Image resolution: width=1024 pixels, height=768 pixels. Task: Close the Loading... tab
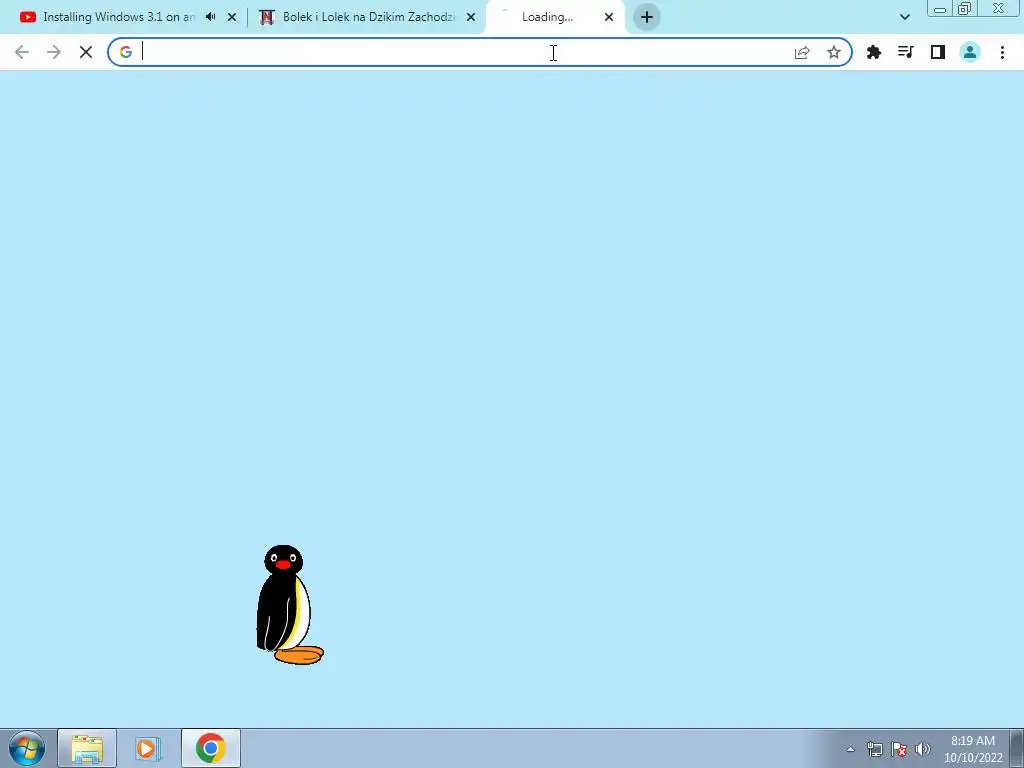[609, 17]
